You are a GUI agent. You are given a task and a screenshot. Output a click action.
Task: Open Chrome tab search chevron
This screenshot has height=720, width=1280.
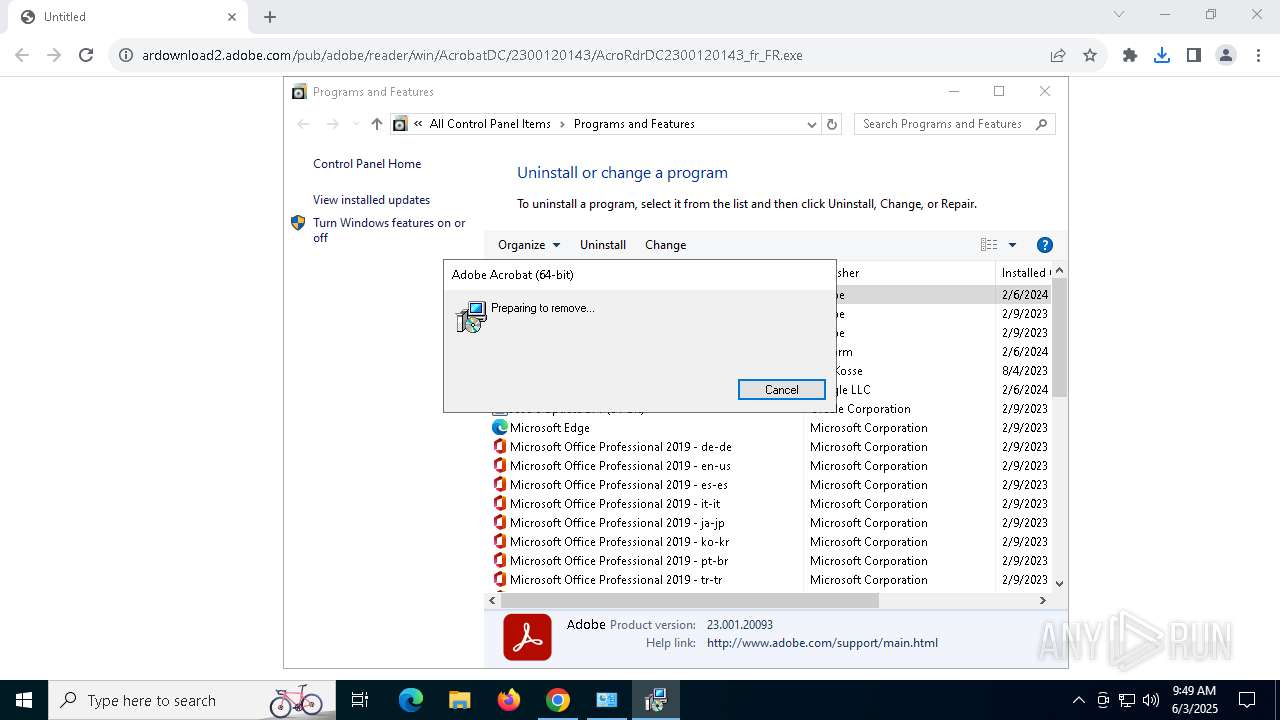pyautogui.click(x=1119, y=14)
